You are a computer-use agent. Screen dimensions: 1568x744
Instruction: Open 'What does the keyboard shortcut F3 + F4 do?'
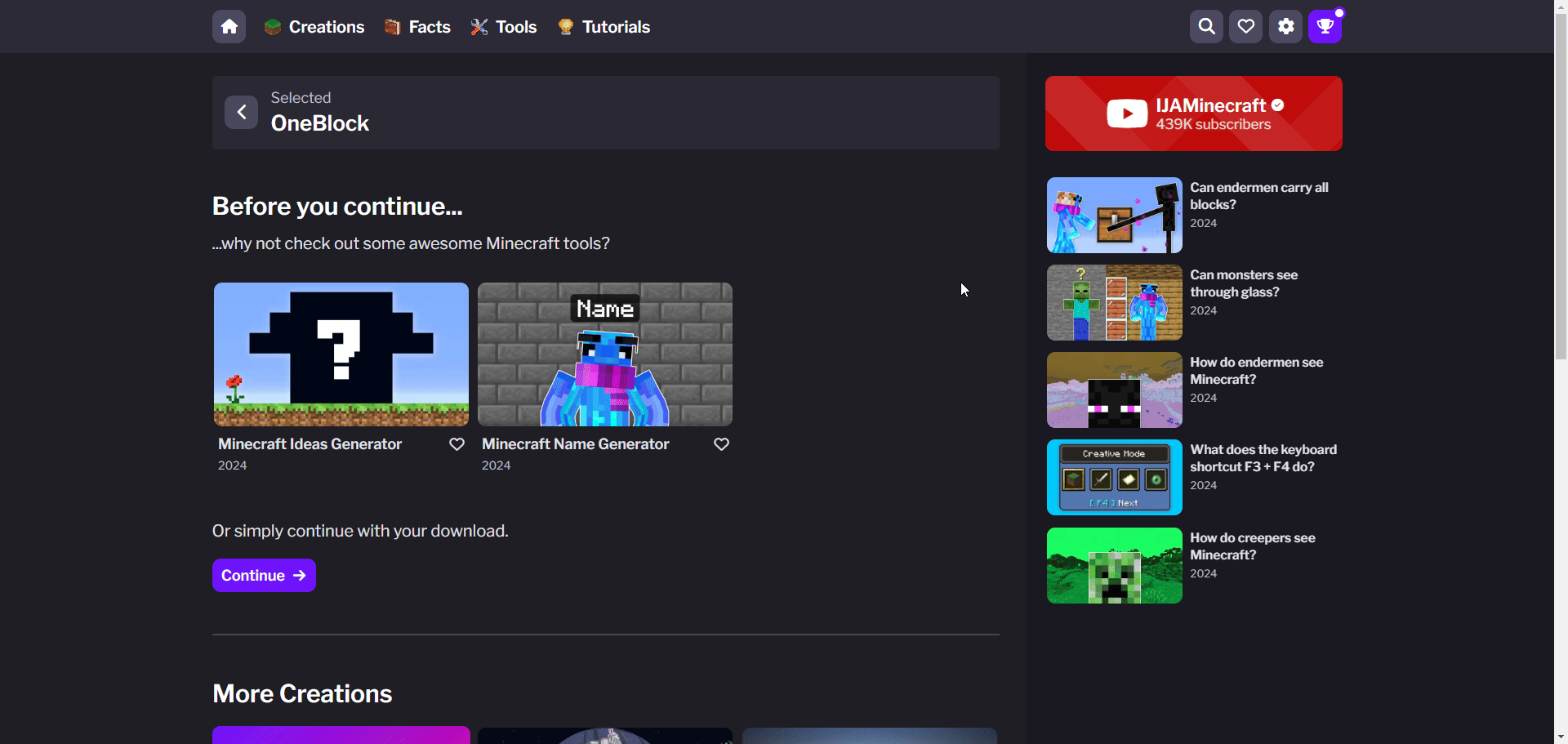click(1263, 458)
